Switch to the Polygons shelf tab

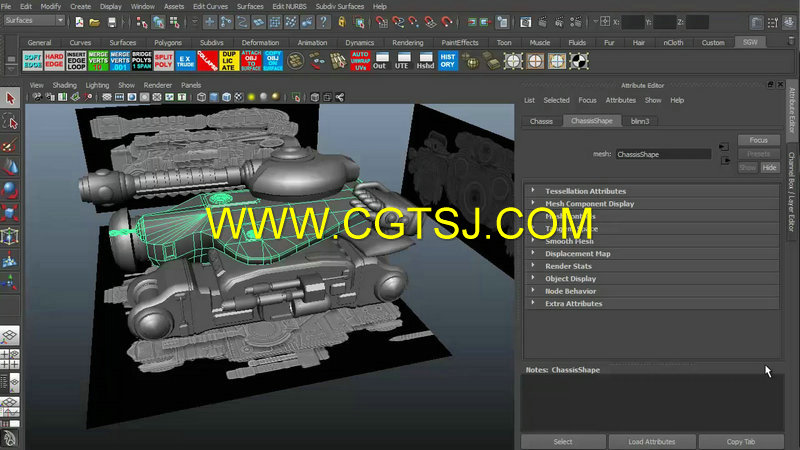point(168,43)
